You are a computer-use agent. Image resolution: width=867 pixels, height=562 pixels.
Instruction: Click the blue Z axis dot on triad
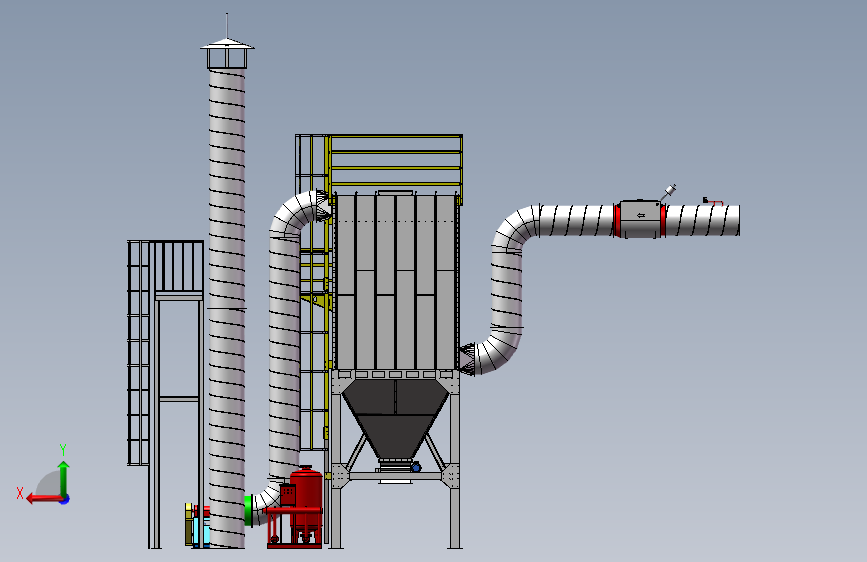point(65,499)
